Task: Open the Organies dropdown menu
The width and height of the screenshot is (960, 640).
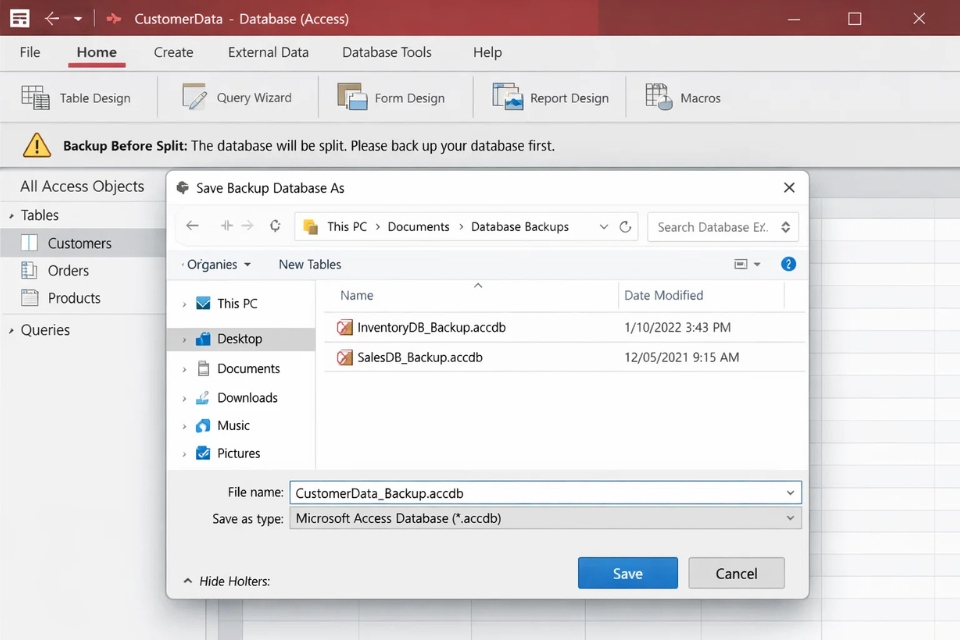Action: click(216, 264)
